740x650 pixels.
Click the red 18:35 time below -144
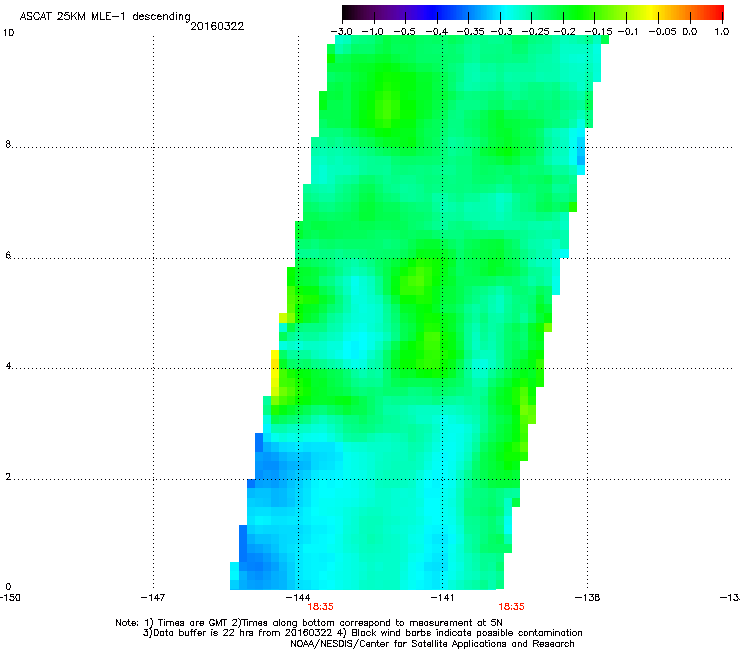coord(320,607)
